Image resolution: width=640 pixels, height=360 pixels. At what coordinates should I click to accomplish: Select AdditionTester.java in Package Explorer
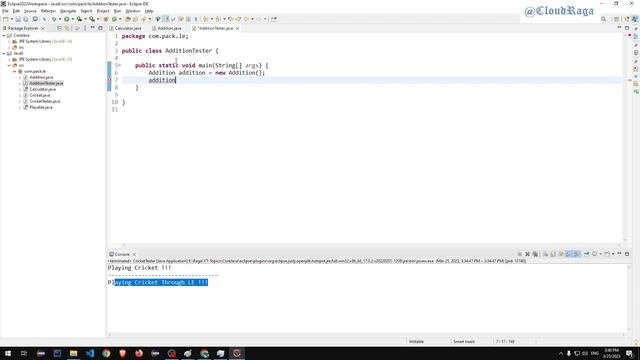coord(46,83)
